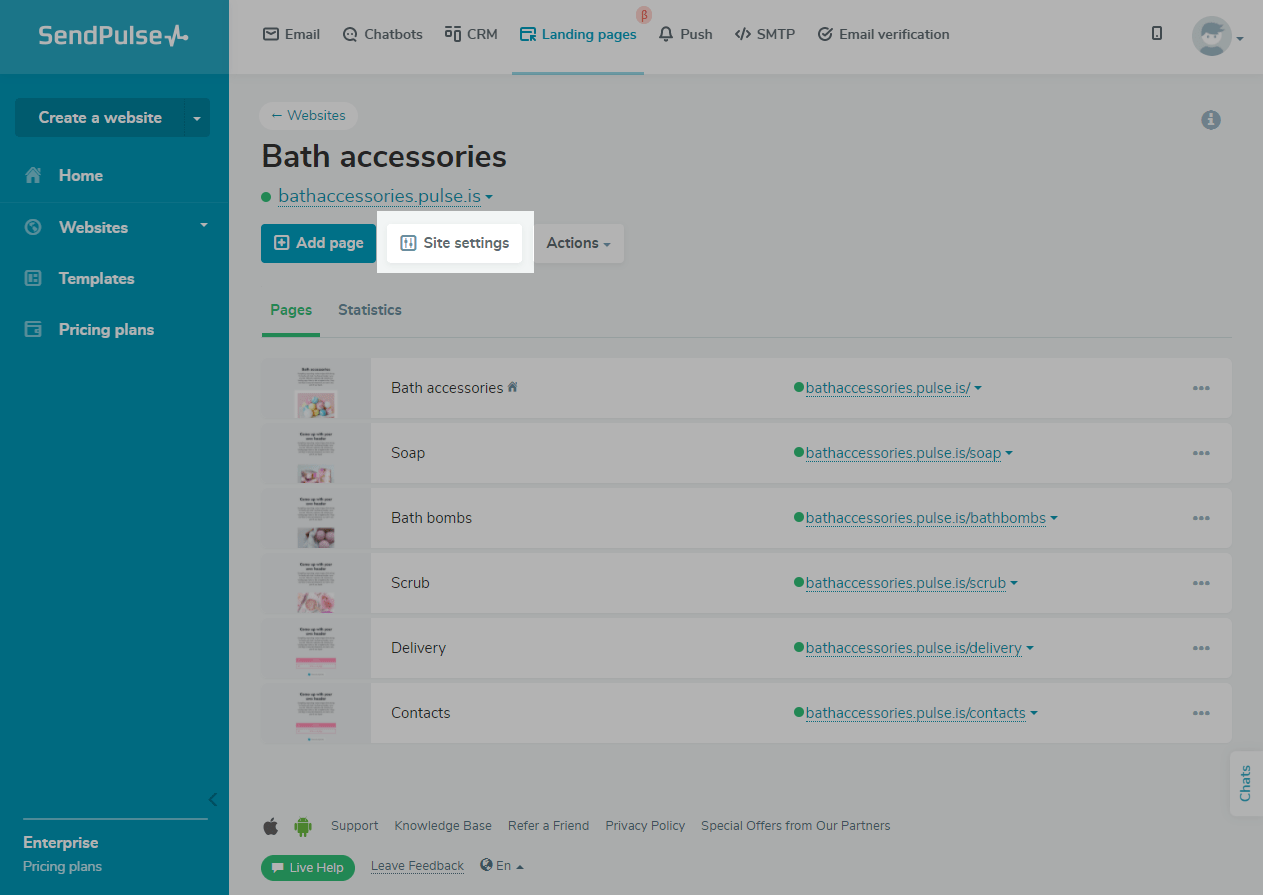
Task: Open the Android app icon
Action: click(303, 826)
